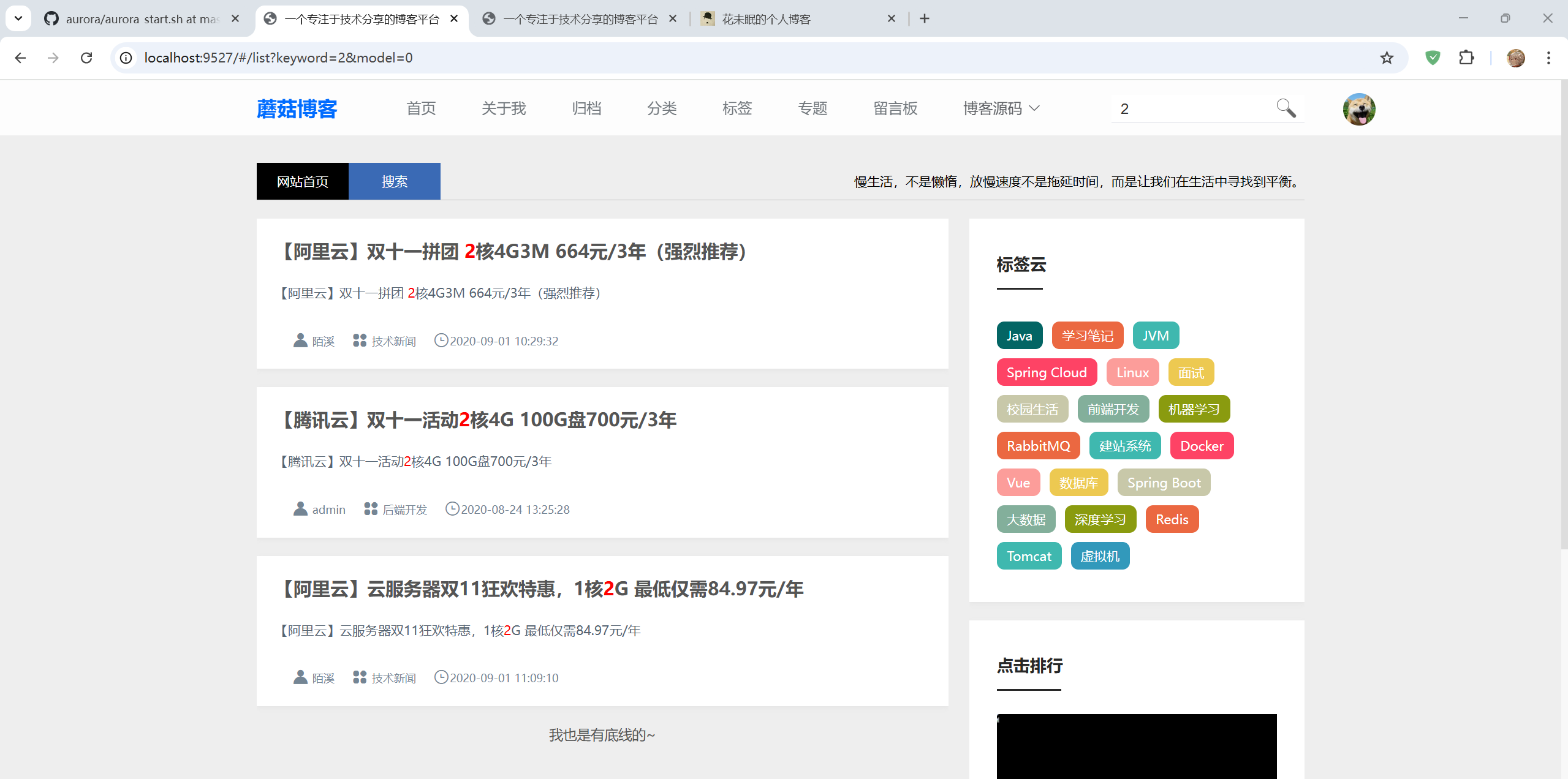Click author icon of 陌溪 in first post

[x=300, y=341]
